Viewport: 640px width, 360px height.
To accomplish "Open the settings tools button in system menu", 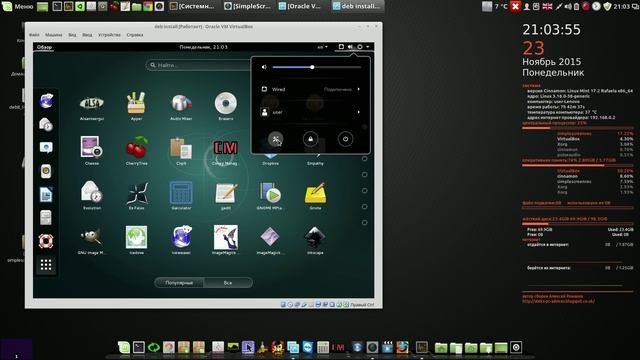I will (276, 139).
